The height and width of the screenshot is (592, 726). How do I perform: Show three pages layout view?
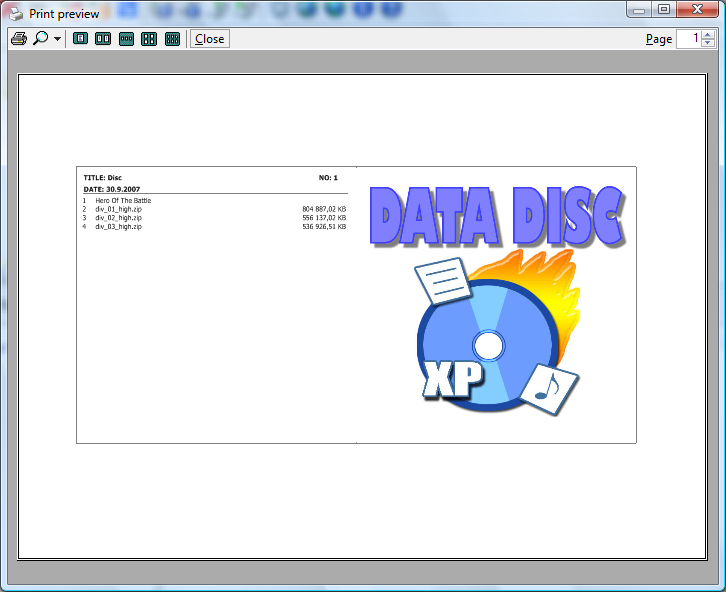126,39
